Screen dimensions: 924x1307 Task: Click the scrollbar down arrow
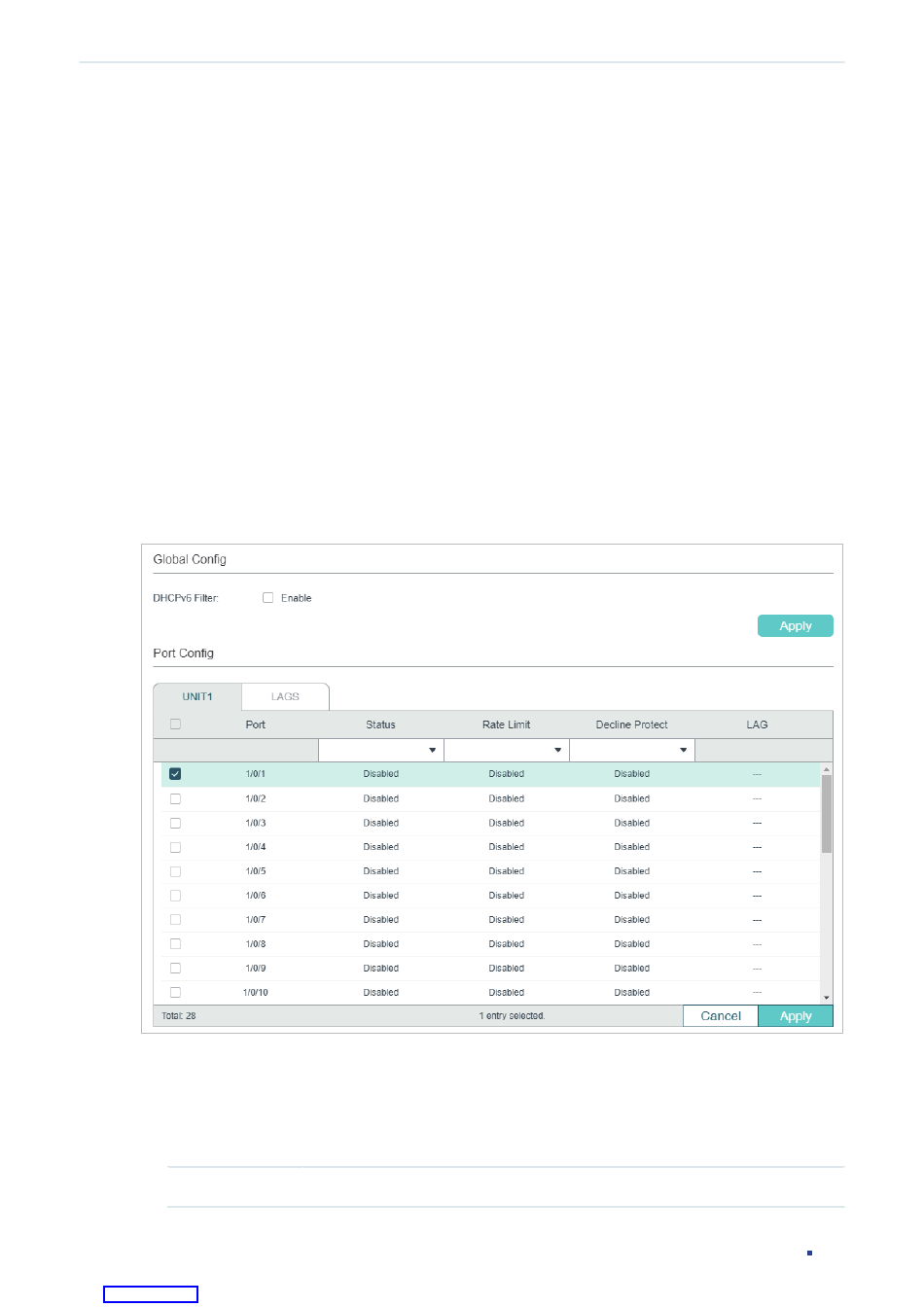tap(827, 998)
